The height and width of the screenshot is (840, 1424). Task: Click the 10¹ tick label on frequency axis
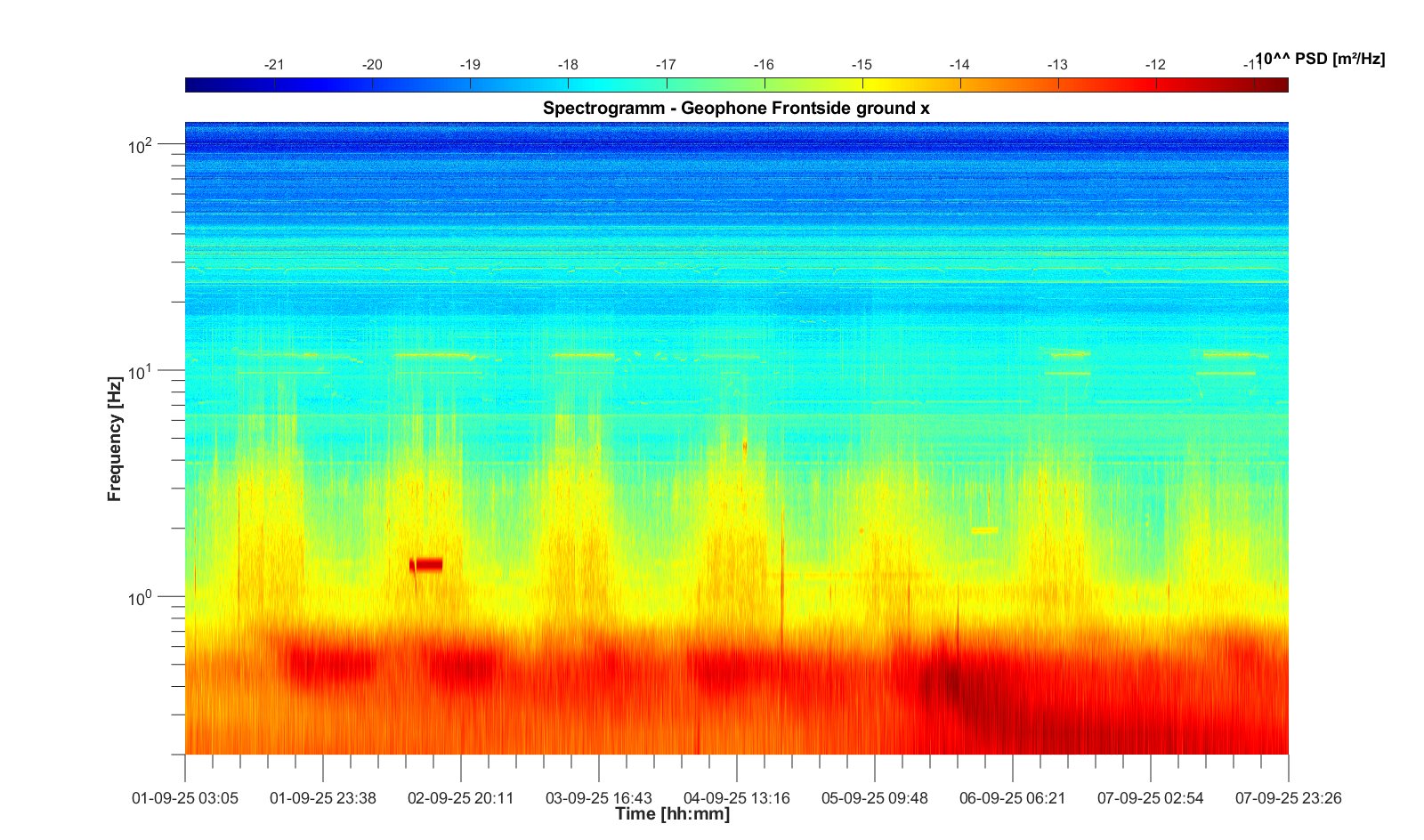[141, 371]
